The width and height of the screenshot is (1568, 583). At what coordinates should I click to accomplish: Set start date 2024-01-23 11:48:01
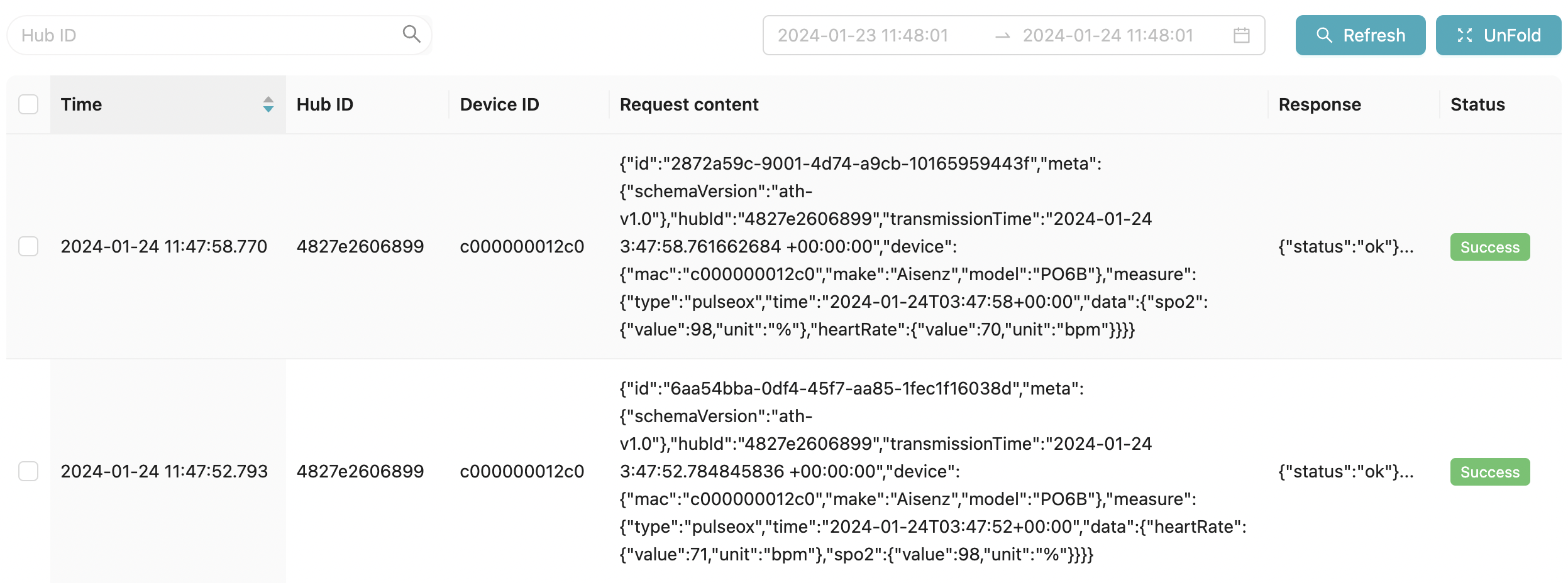863,35
